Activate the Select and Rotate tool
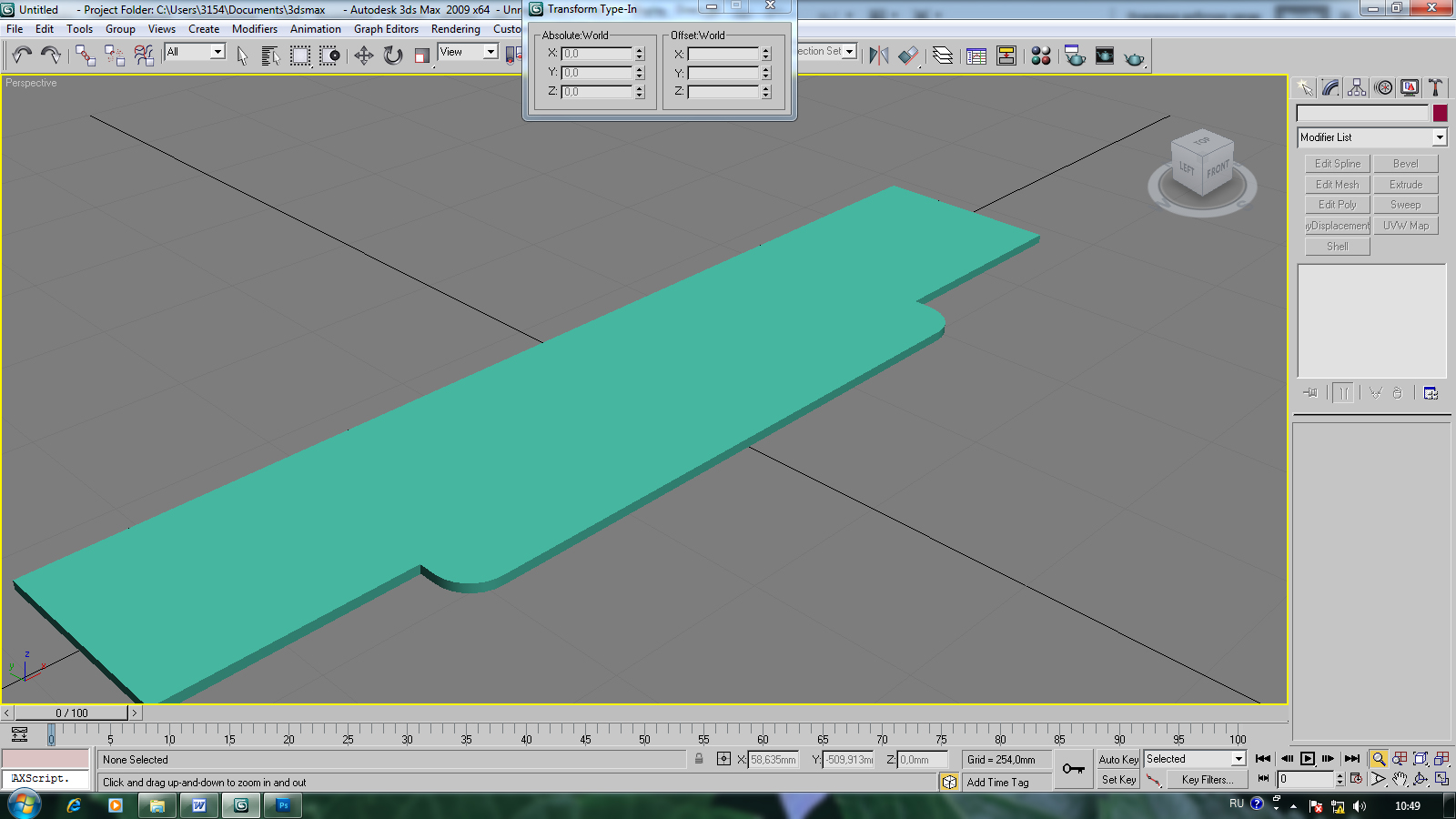Image resolution: width=1456 pixels, height=819 pixels. pos(393,56)
